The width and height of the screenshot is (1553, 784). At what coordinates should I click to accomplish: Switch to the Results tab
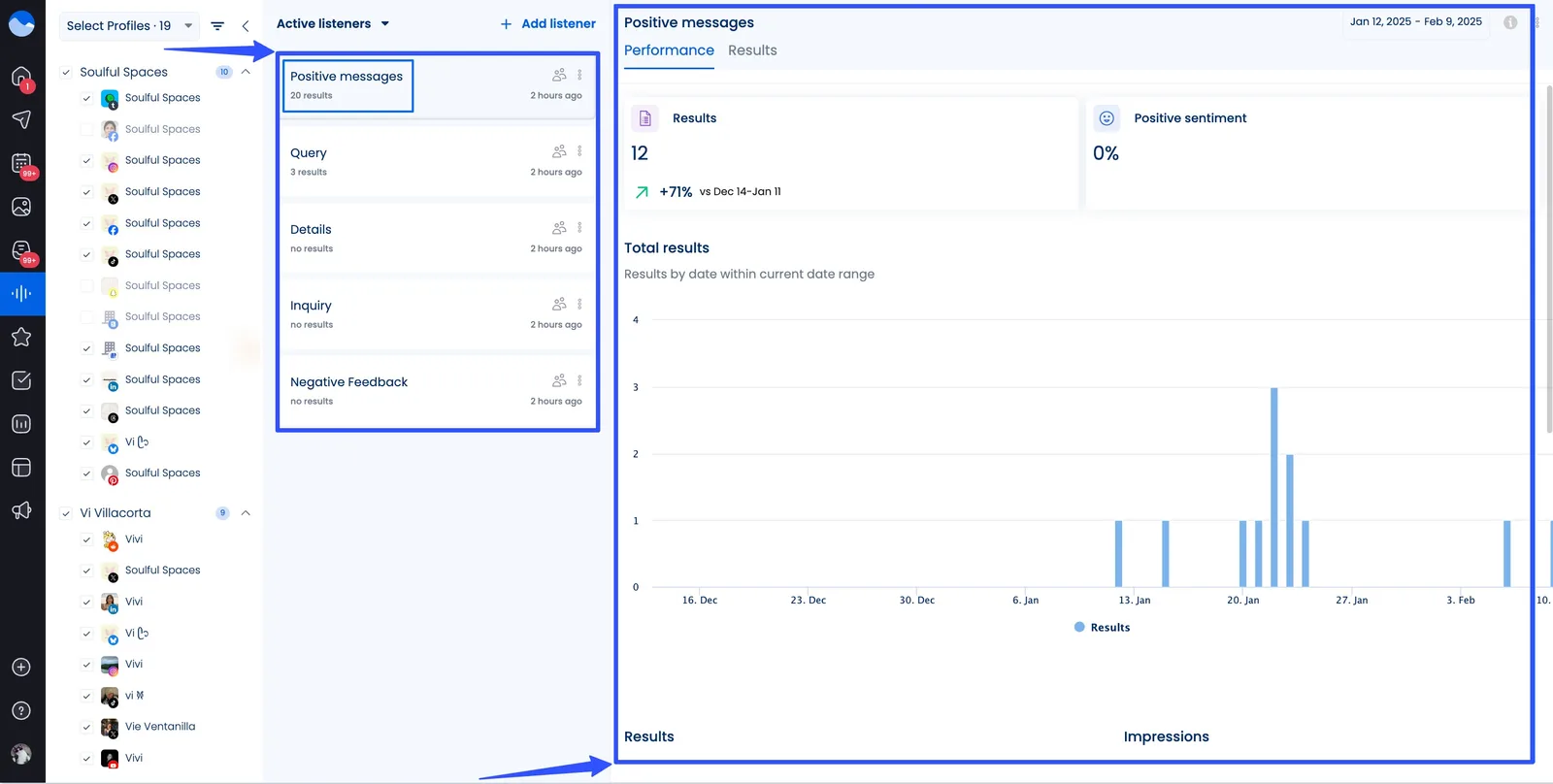[752, 50]
